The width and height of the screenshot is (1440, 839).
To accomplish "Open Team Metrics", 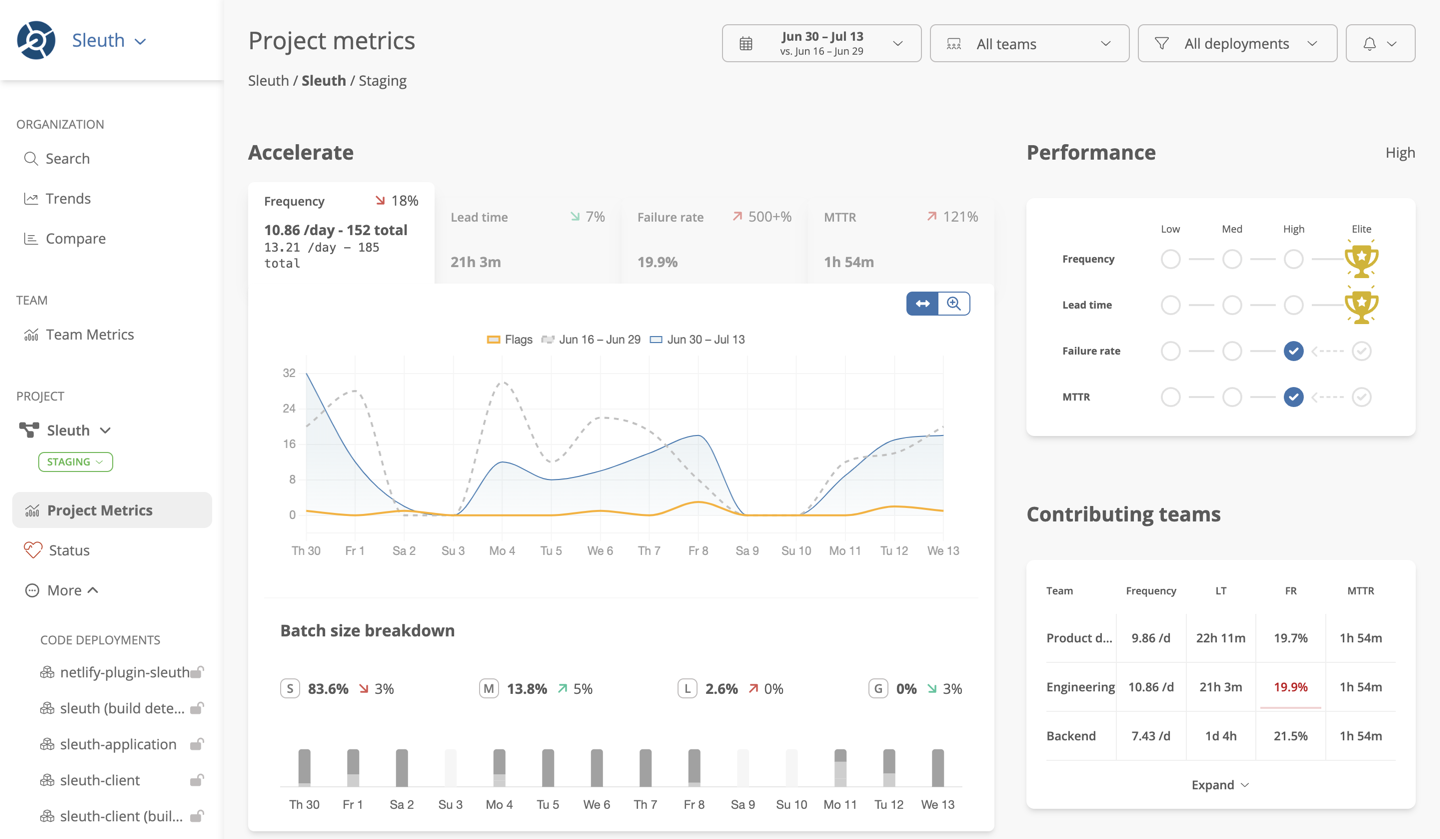I will coord(79,334).
